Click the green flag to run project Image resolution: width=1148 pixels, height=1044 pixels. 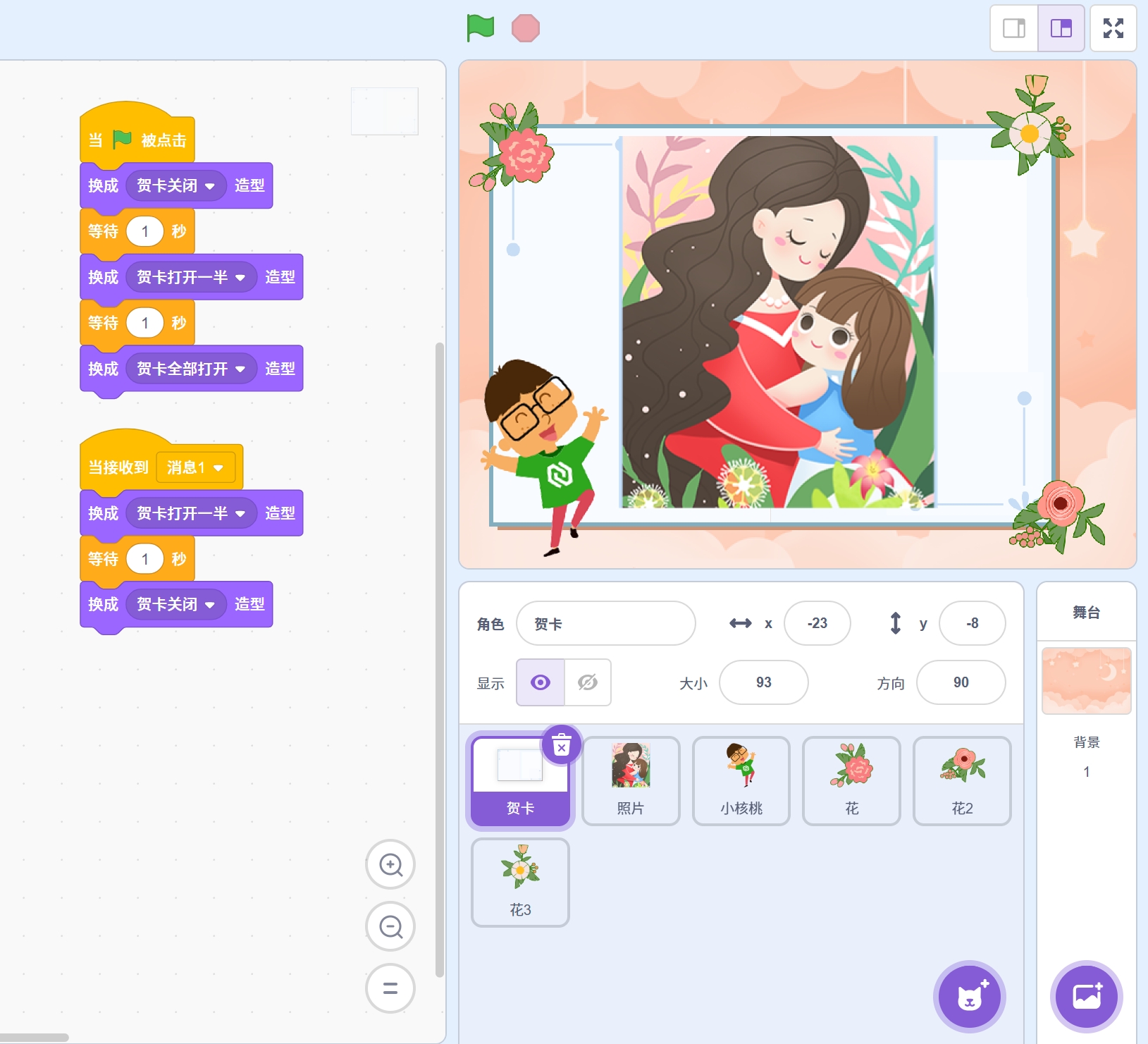(481, 28)
